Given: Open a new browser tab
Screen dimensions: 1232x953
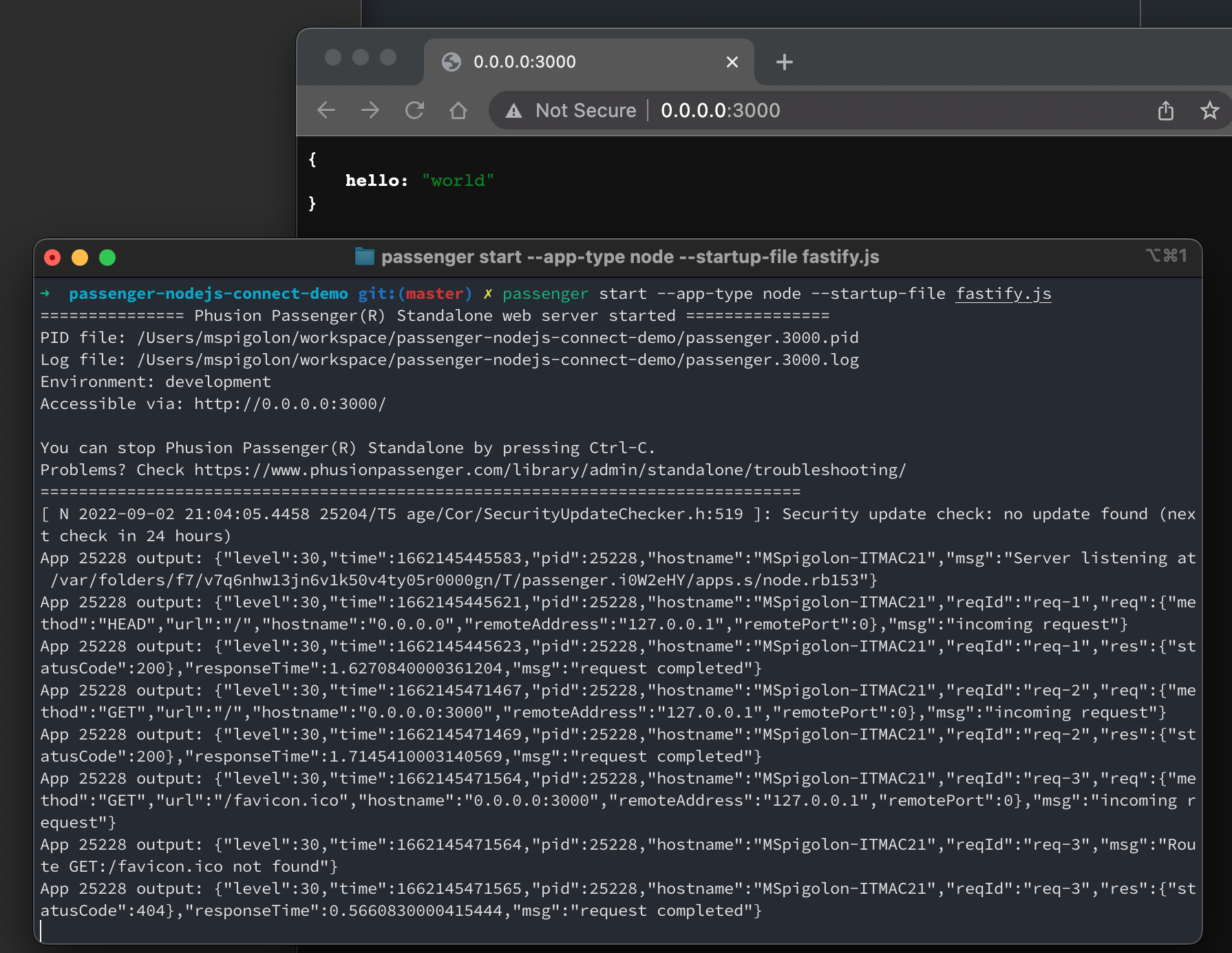Looking at the screenshot, I should (784, 62).
